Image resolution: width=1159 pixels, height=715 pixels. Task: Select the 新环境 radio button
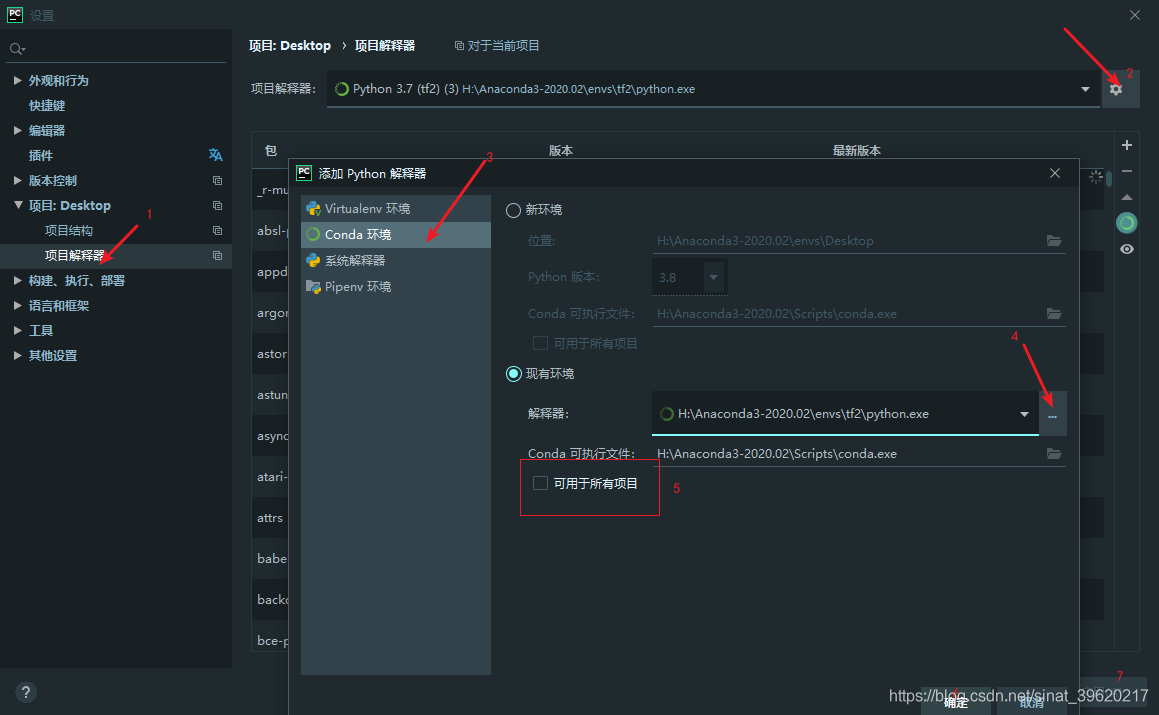point(513,210)
